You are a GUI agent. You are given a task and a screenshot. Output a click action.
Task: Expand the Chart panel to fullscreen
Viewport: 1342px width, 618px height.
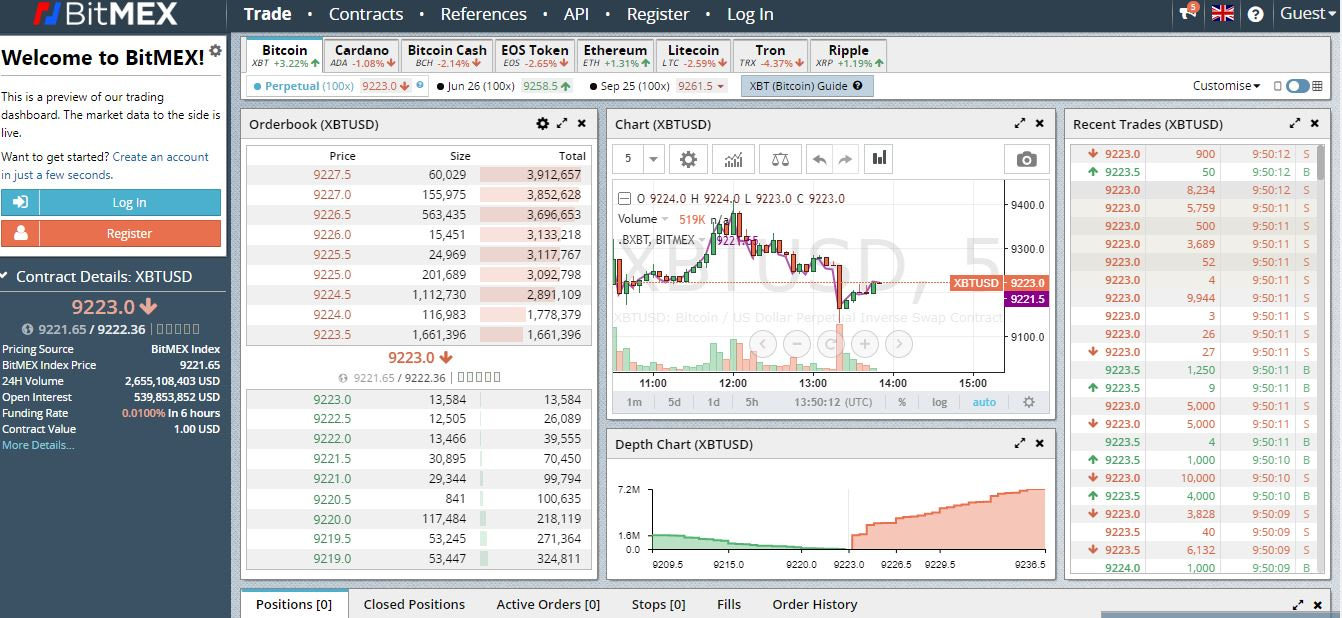pos(1020,124)
